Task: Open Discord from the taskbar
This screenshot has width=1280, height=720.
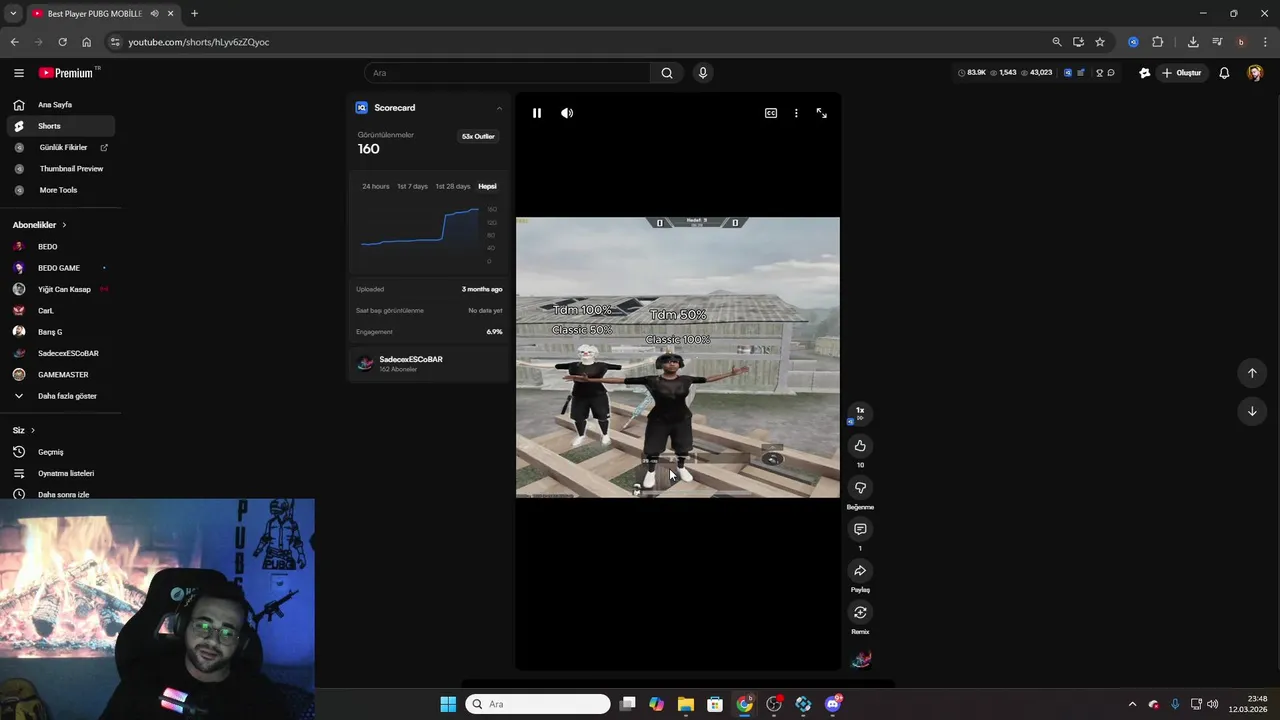Action: (833, 704)
